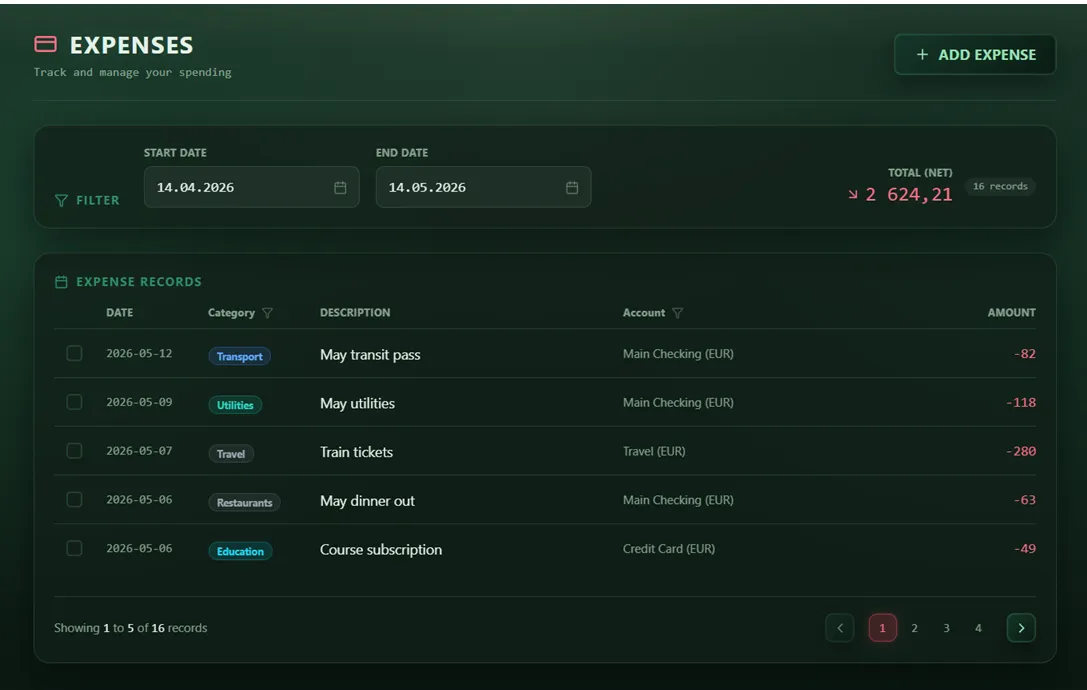Click the Restaurants category badge
The height and width of the screenshot is (690, 1087).
(244, 502)
